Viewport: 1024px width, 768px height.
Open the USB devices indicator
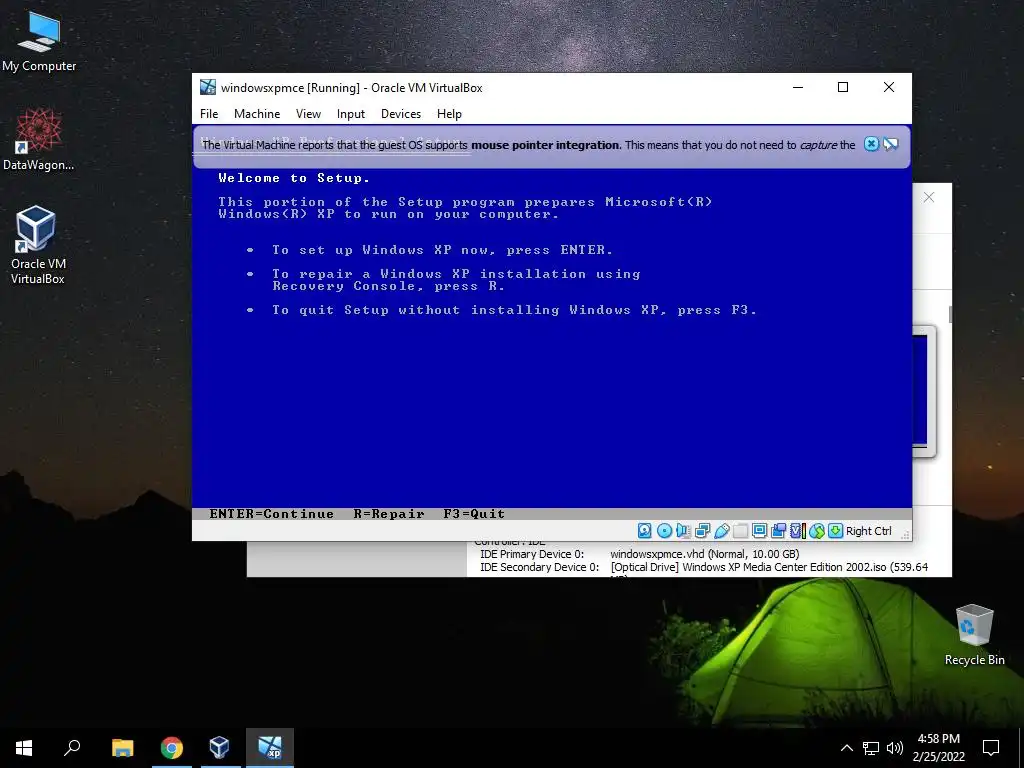[722, 531]
